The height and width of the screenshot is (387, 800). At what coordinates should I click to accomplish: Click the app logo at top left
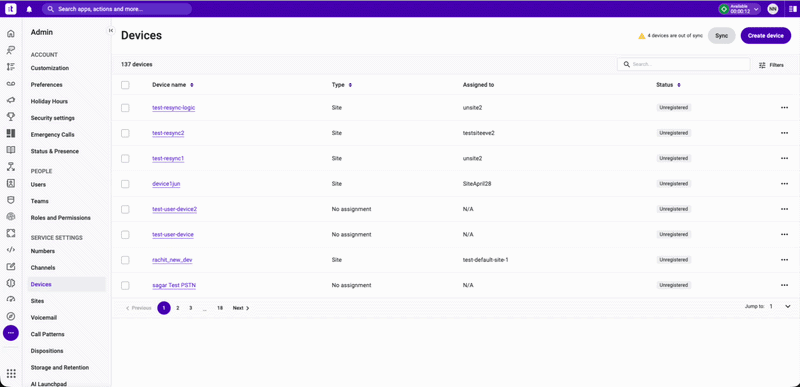click(x=11, y=9)
